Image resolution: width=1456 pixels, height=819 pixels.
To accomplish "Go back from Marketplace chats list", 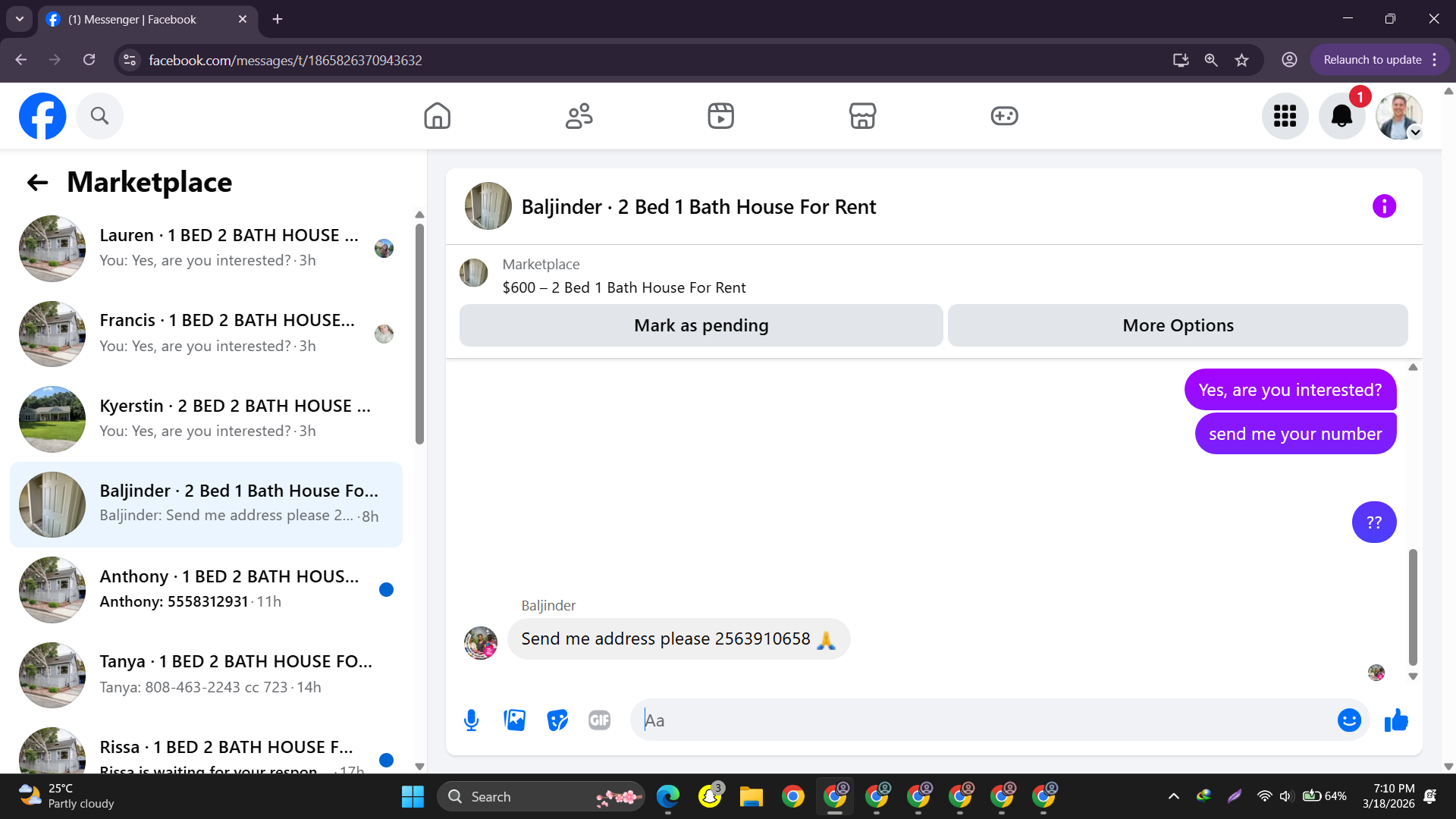I will pyautogui.click(x=37, y=182).
